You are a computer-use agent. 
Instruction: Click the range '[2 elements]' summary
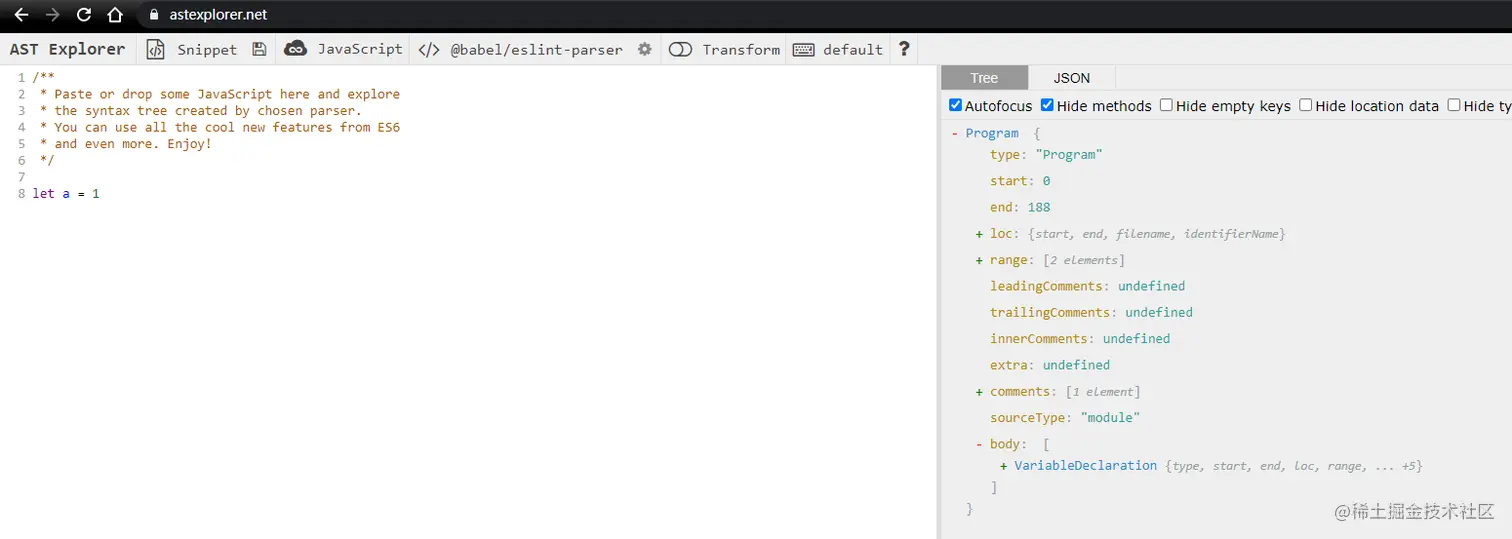coord(1084,260)
